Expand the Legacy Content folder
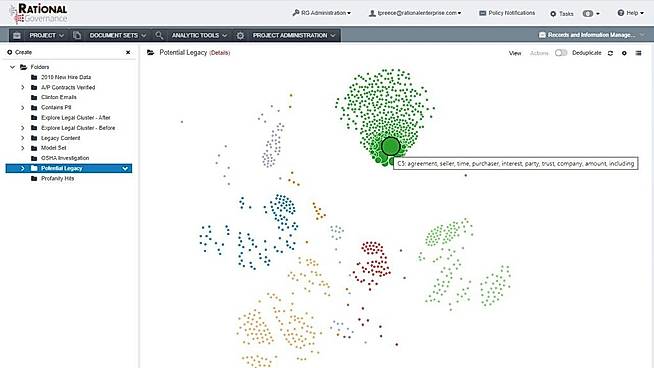This screenshot has width=654, height=368. 23,138
